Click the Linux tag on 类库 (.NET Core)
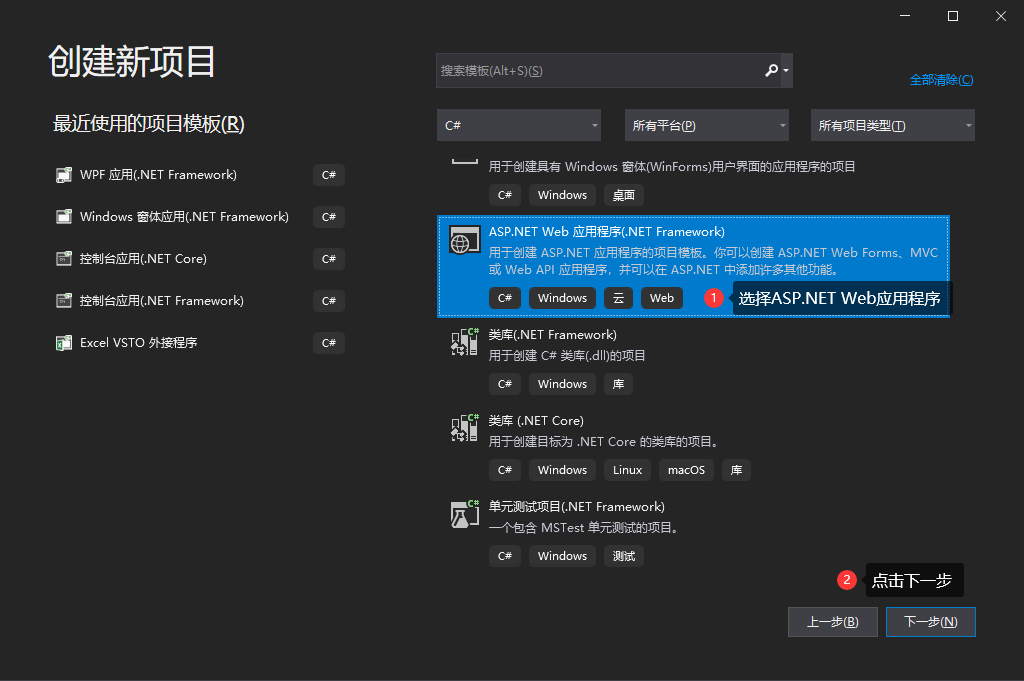This screenshot has height=681, width=1024. (x=627, y=470)
